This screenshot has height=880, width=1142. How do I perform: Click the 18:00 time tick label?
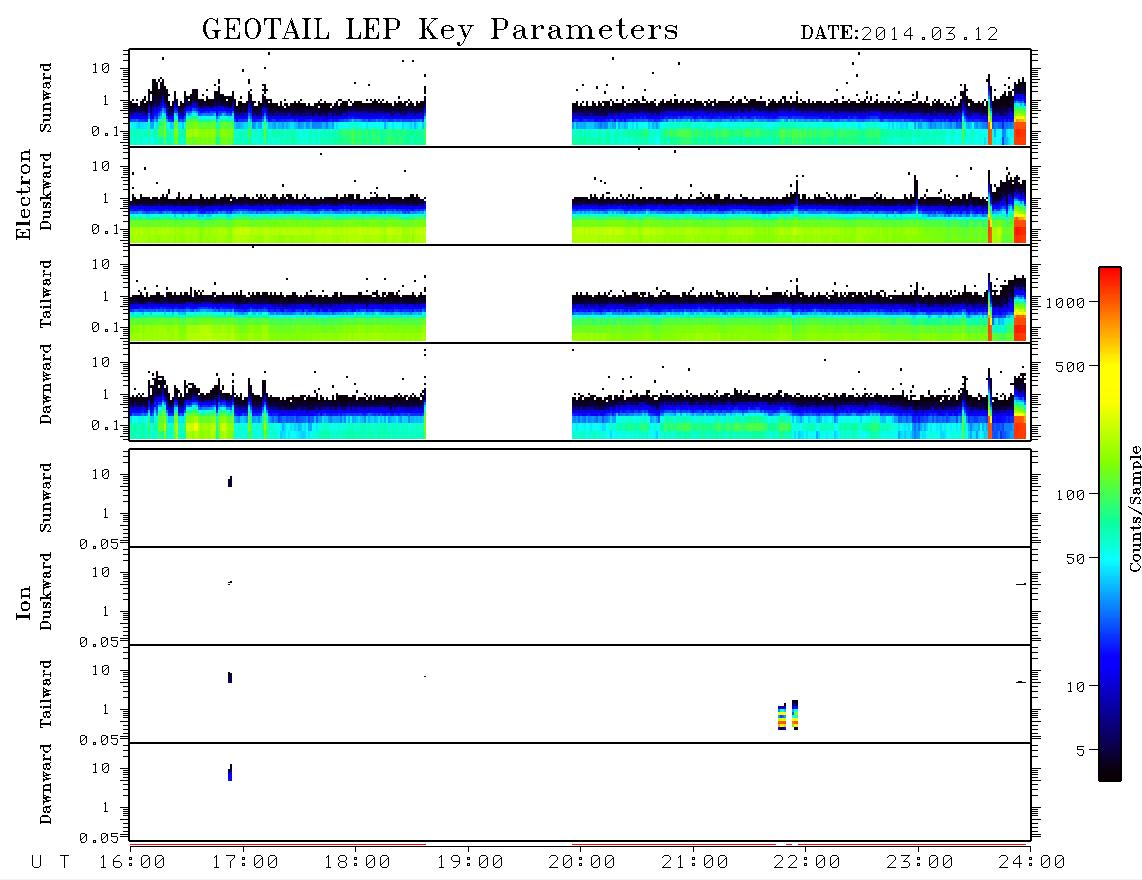click(357, 862)
